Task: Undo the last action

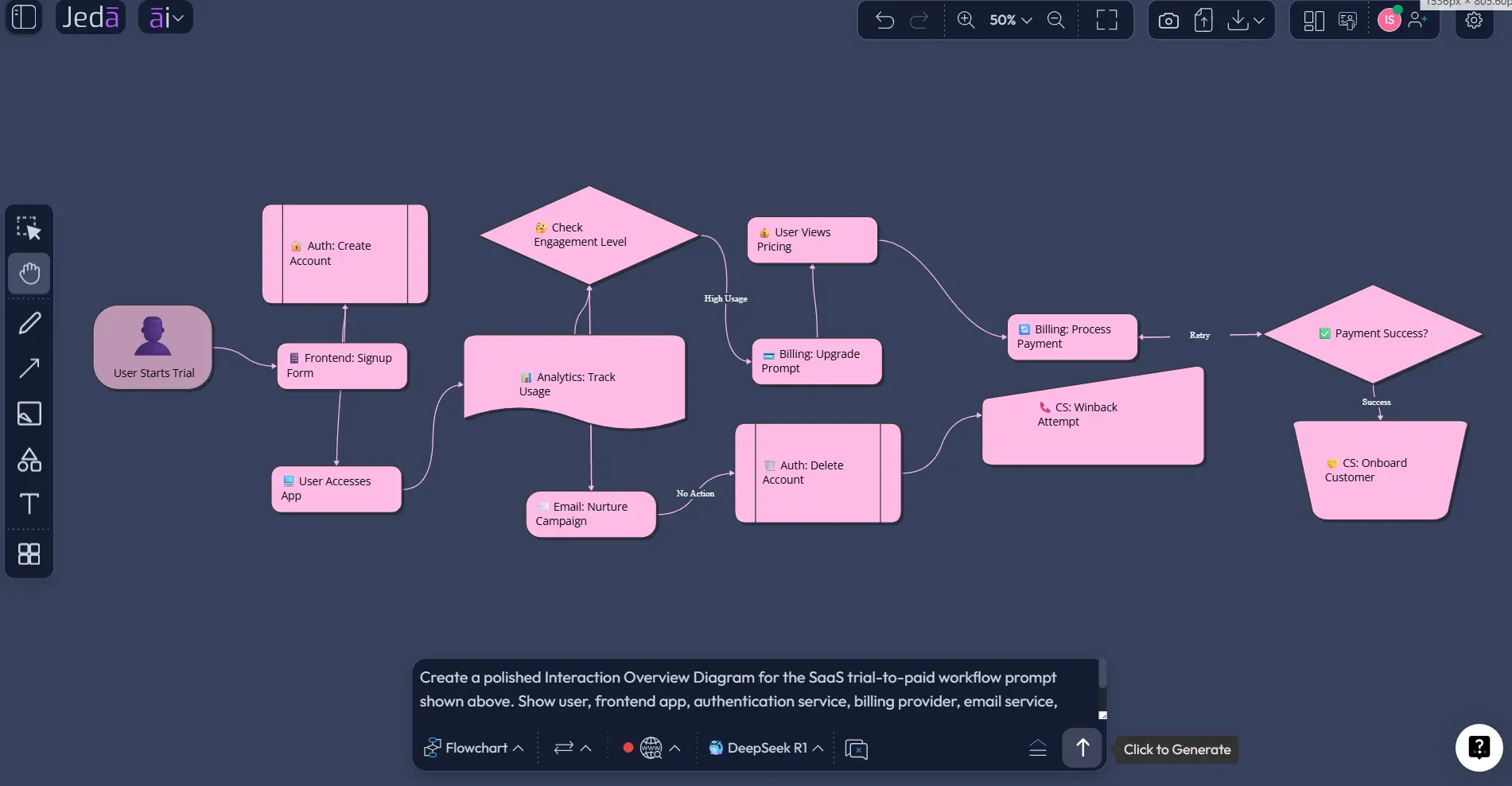Action: click(x=884, y=20)
